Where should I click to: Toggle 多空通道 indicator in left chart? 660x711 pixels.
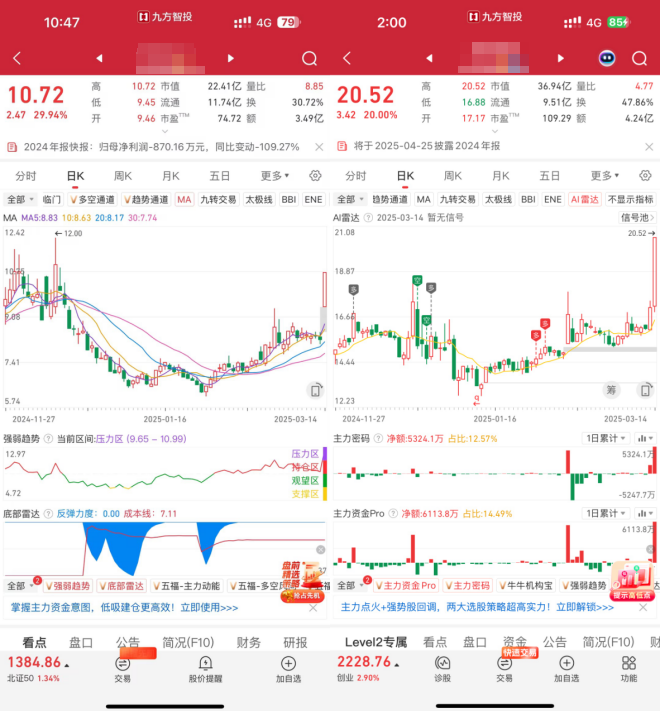92,200
